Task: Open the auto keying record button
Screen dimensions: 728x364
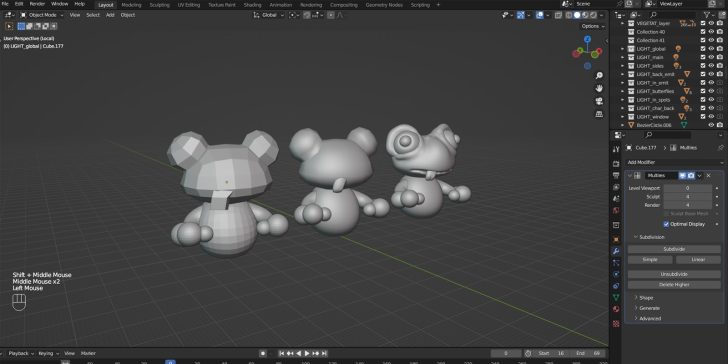Action: pyautogui.click(x=263, y=353)
